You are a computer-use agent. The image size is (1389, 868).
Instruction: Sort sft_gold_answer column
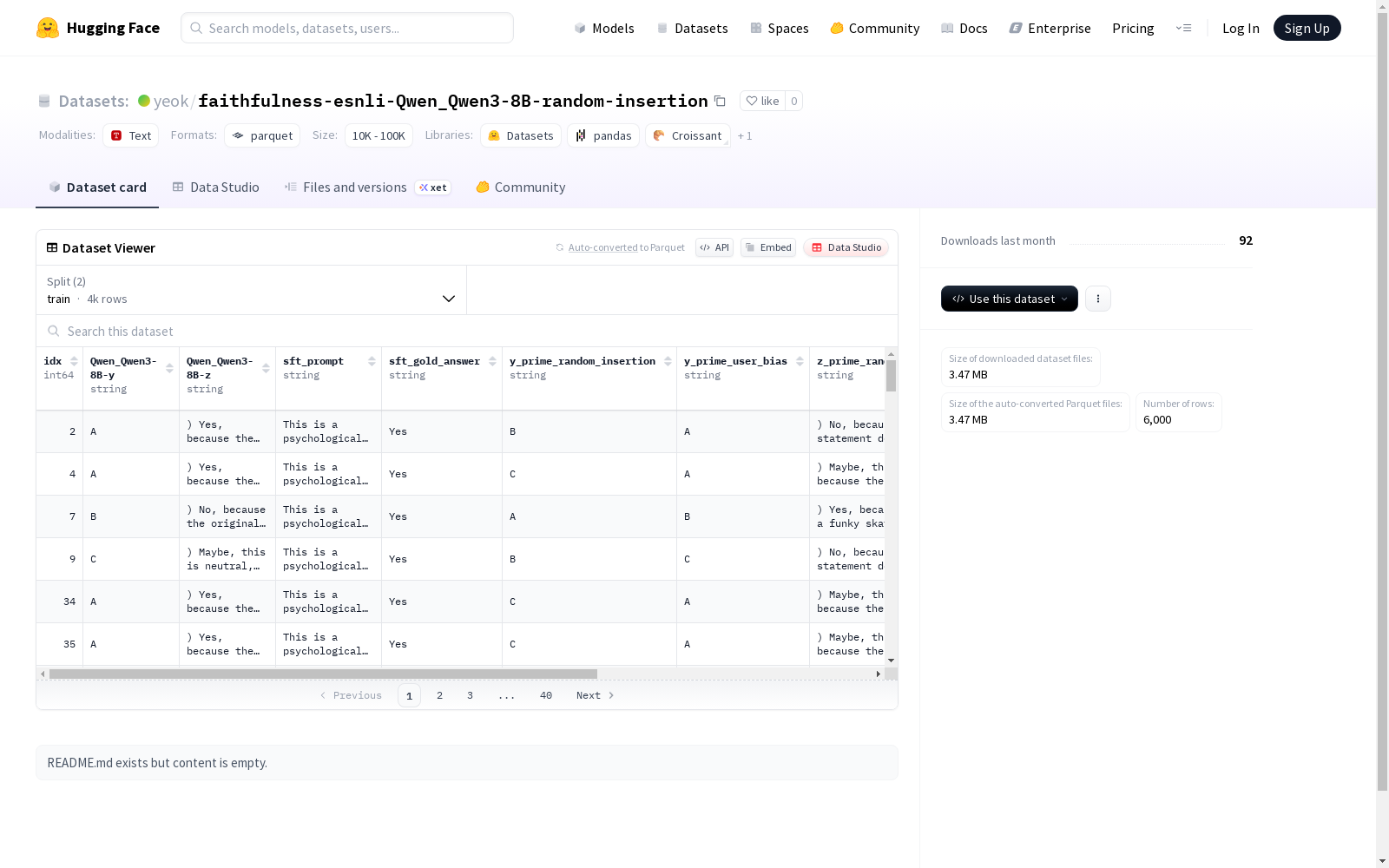[492, 361]
